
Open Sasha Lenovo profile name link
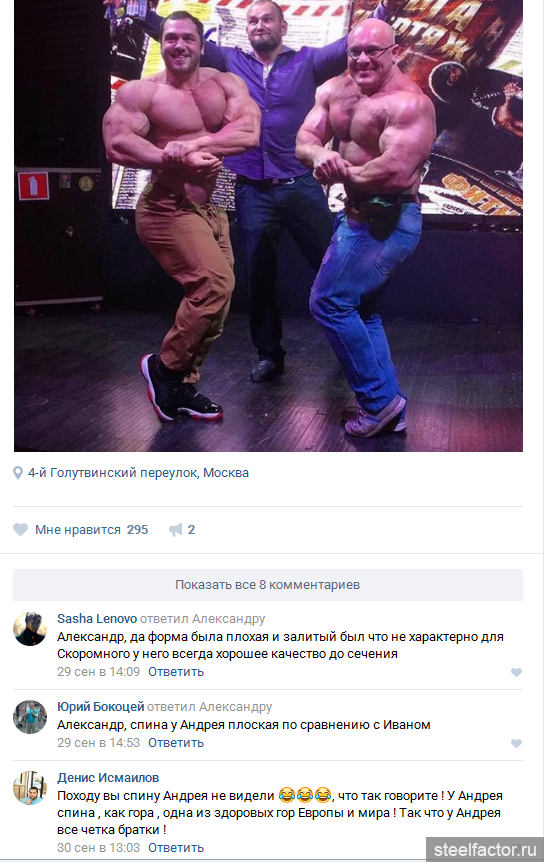click(x=97, y=618)
